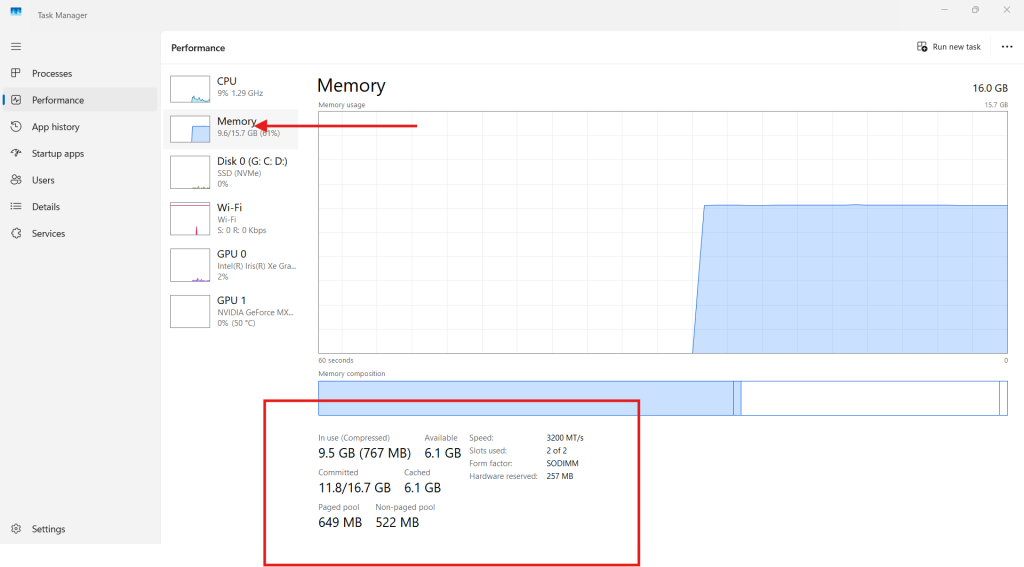Open the App history page
Image resolution: width=1024 pixels, height=567 pixels.
pos(56,127)
